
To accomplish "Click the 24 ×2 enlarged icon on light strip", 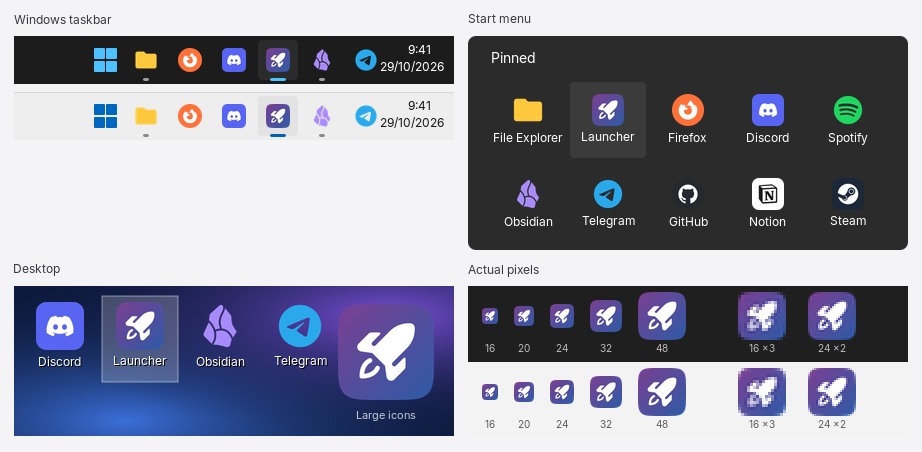I will [831, 391].
